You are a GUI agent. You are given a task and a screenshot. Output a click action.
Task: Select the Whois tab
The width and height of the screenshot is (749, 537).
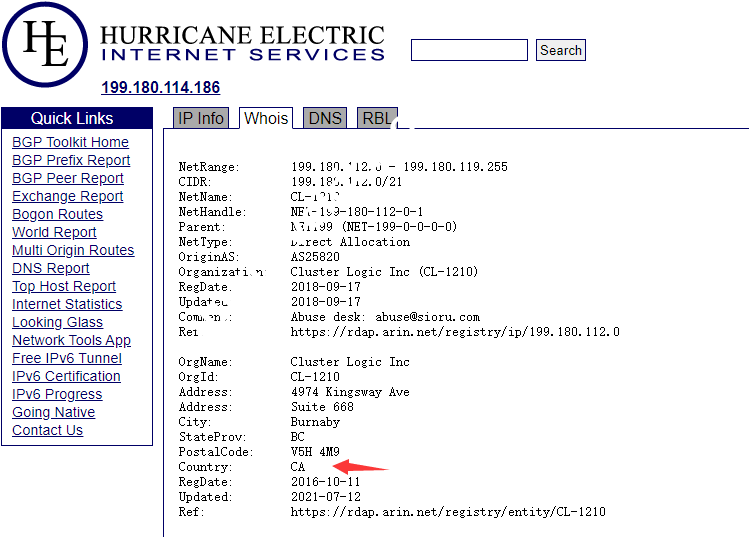point(266,118)
